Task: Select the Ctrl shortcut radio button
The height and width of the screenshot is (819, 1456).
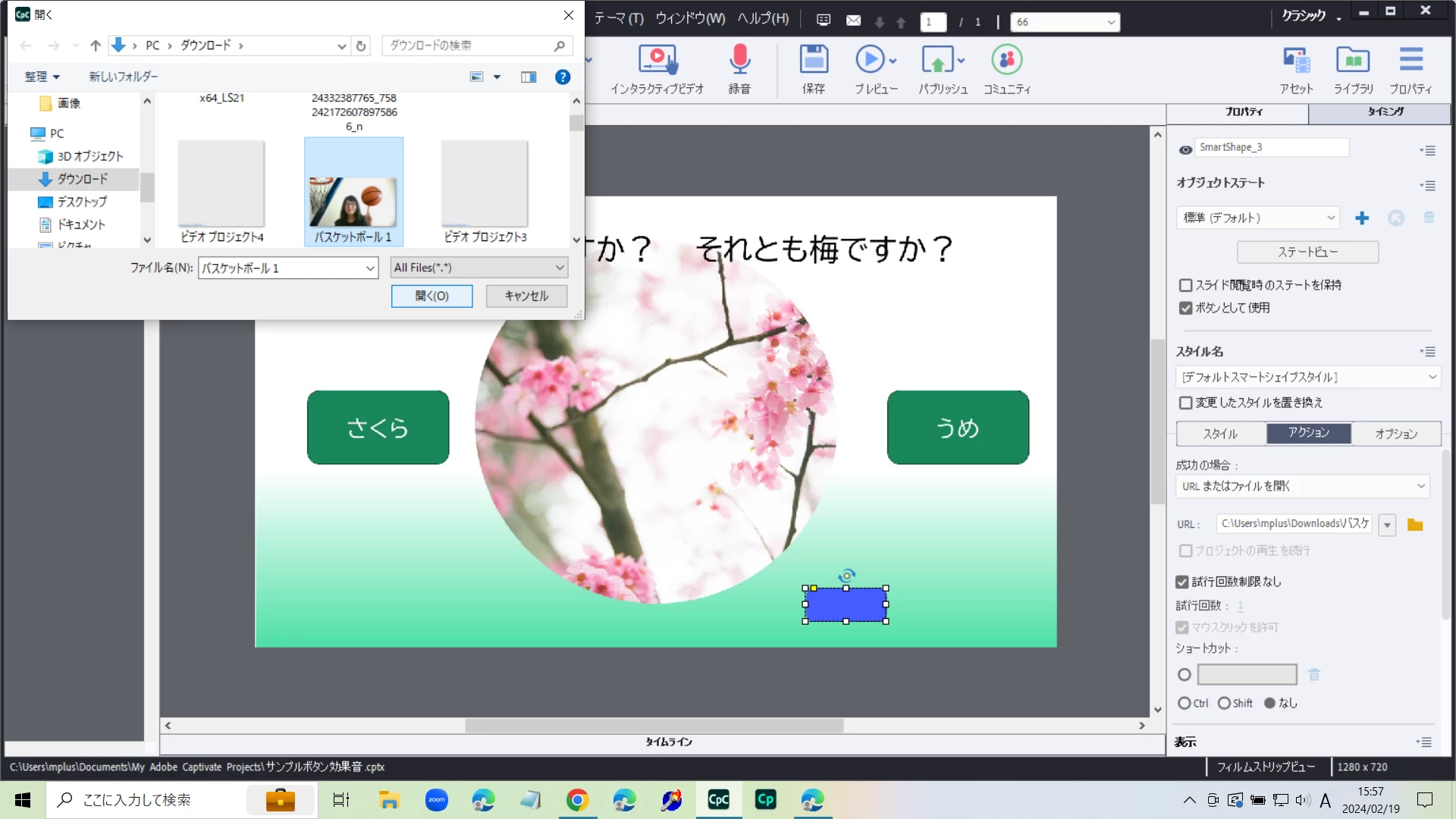Action: click(1184, 703)
